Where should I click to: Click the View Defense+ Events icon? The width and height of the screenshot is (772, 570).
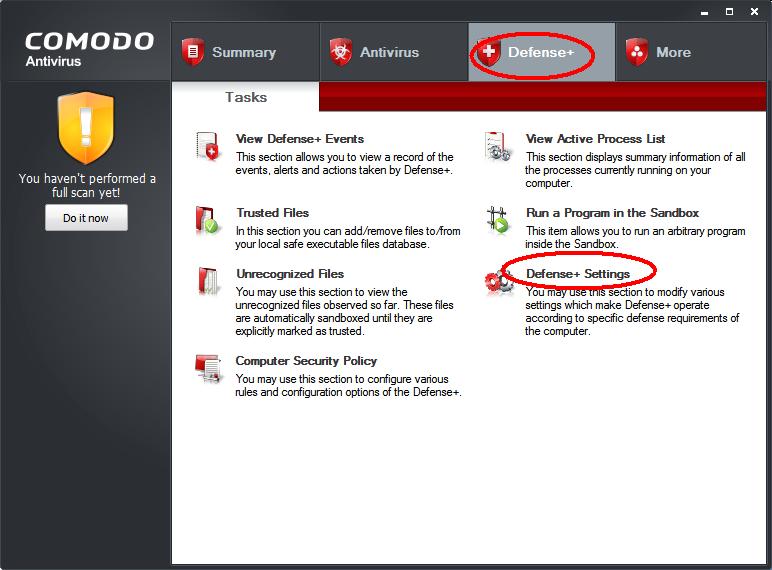coord(208,147)
